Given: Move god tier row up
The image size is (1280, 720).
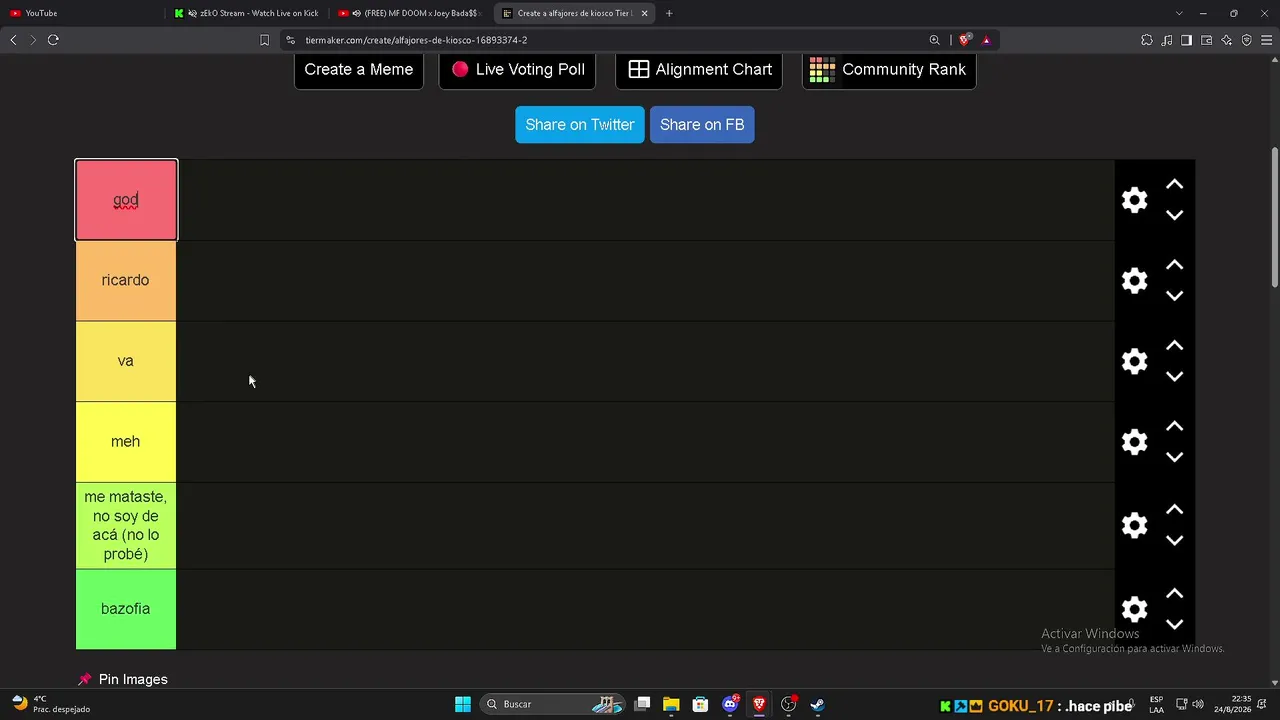Looking at the screenshot, I should pos(1175,185).
